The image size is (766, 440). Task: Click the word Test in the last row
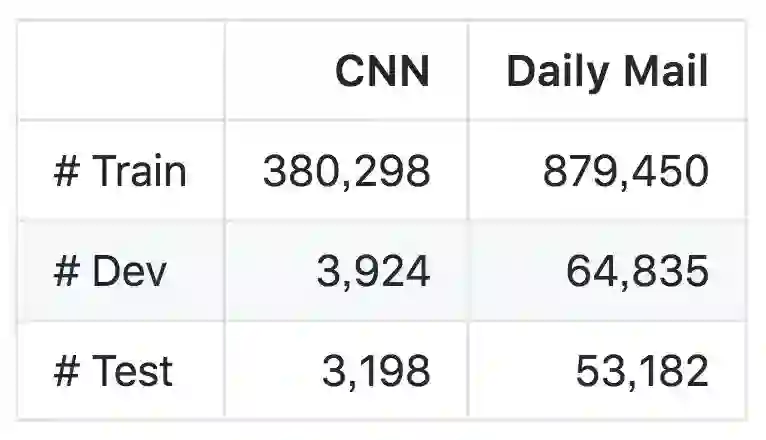pos(132,371)
